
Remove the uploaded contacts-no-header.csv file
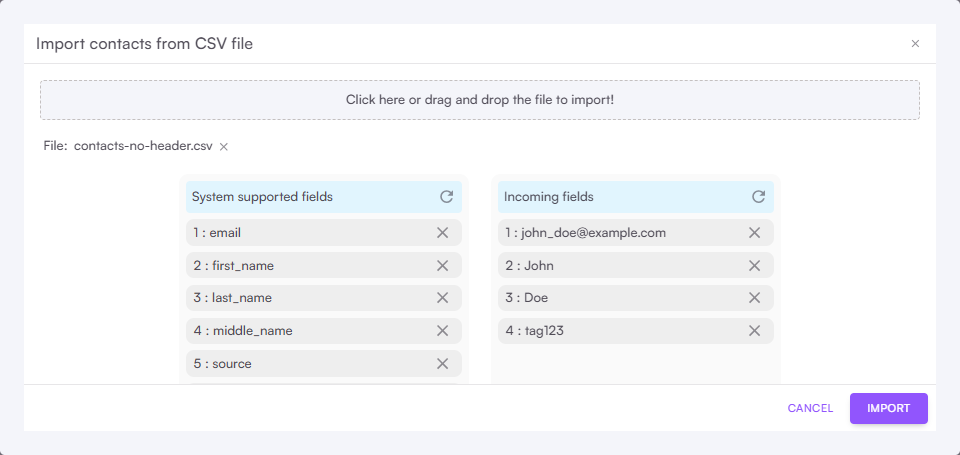click(x=224, y=146)
